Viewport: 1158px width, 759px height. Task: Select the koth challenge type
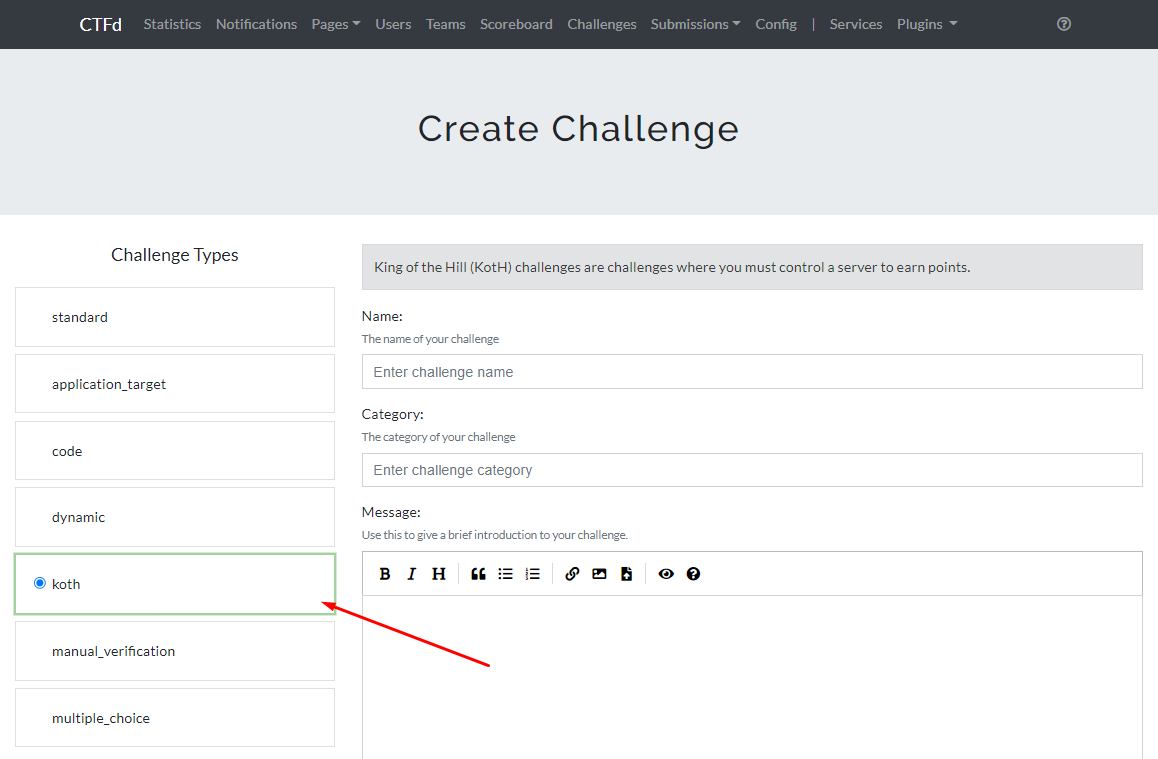pyautogui.click(x=175, y=584)
